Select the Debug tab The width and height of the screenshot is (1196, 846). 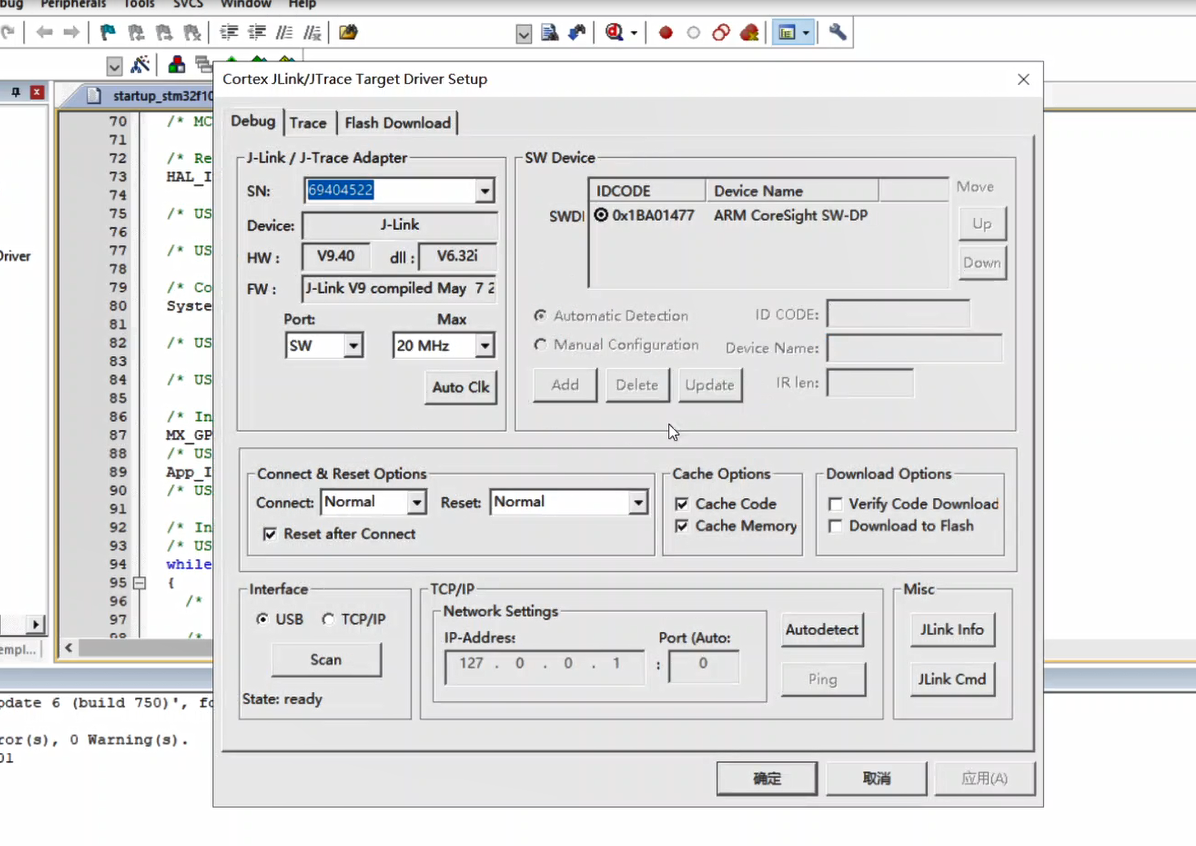253,121
